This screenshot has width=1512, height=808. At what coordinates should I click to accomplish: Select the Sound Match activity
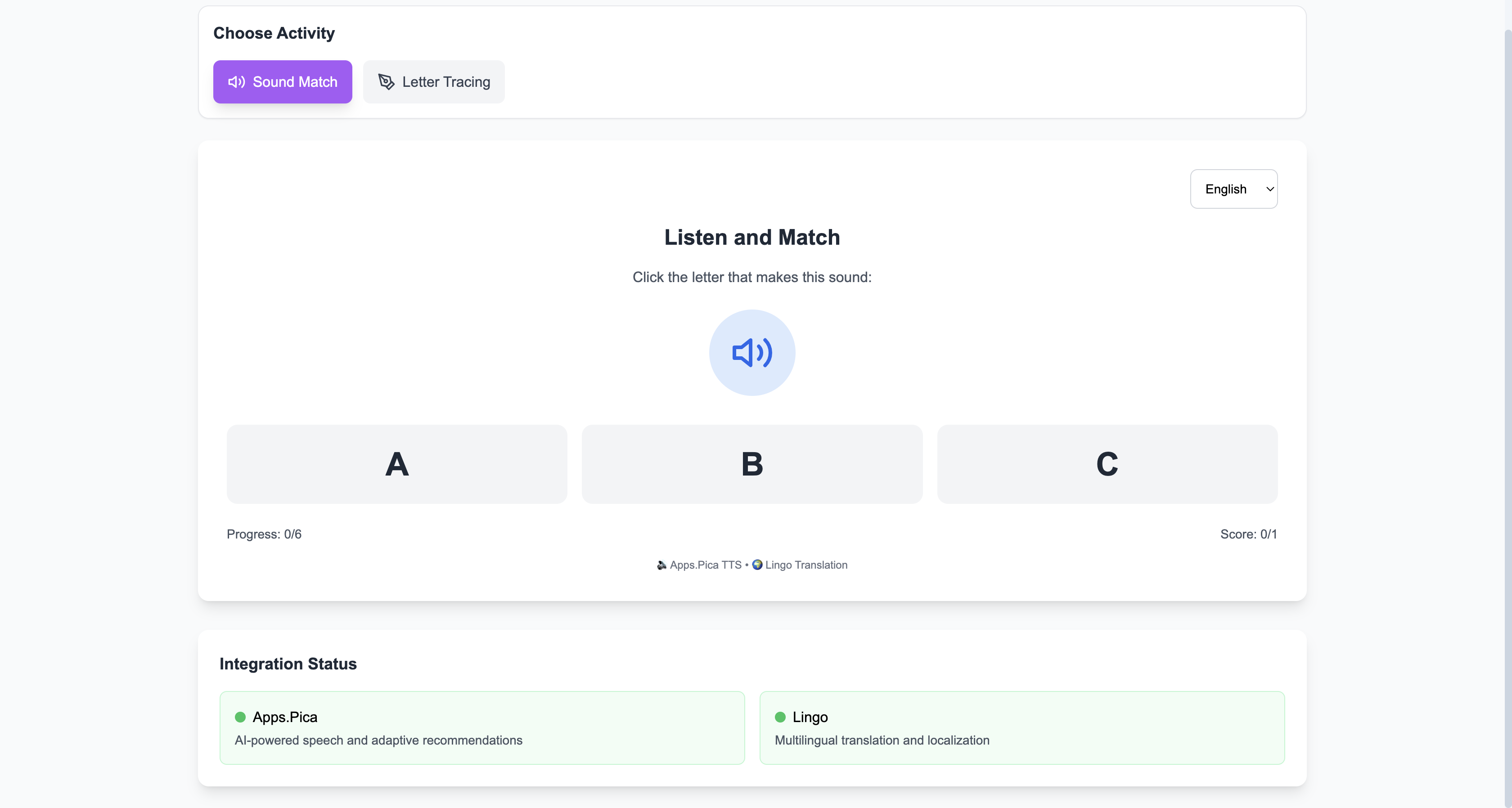tap(282, 82)
